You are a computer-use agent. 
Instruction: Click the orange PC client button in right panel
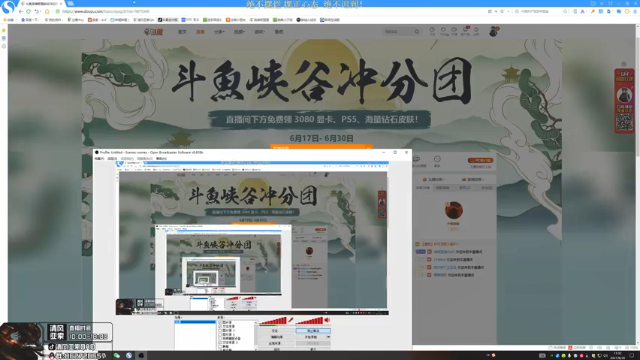click(x=480, y=160)
